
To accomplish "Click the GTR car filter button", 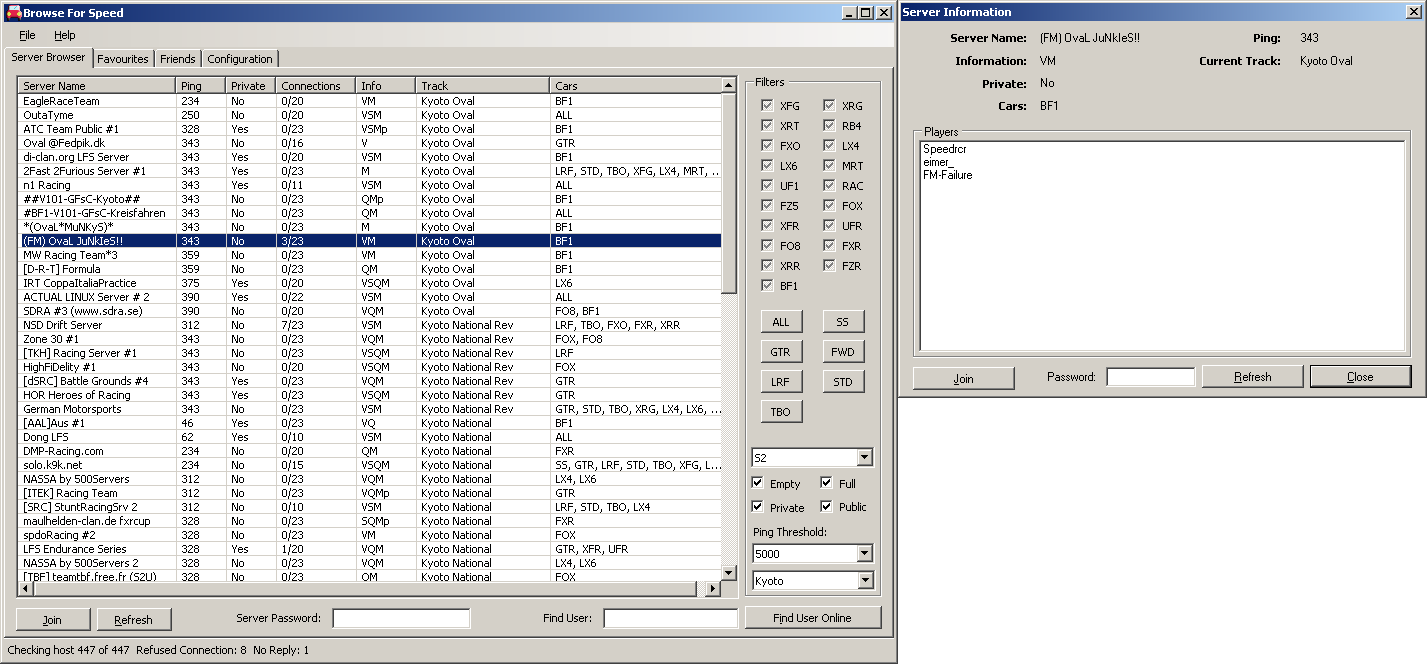I will (x=781, y=352).
